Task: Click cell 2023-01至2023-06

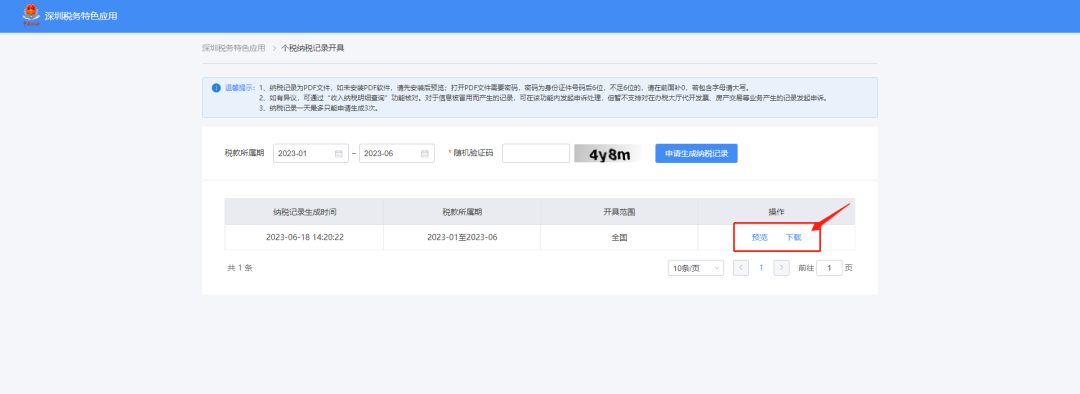Action: coord(462,238)
